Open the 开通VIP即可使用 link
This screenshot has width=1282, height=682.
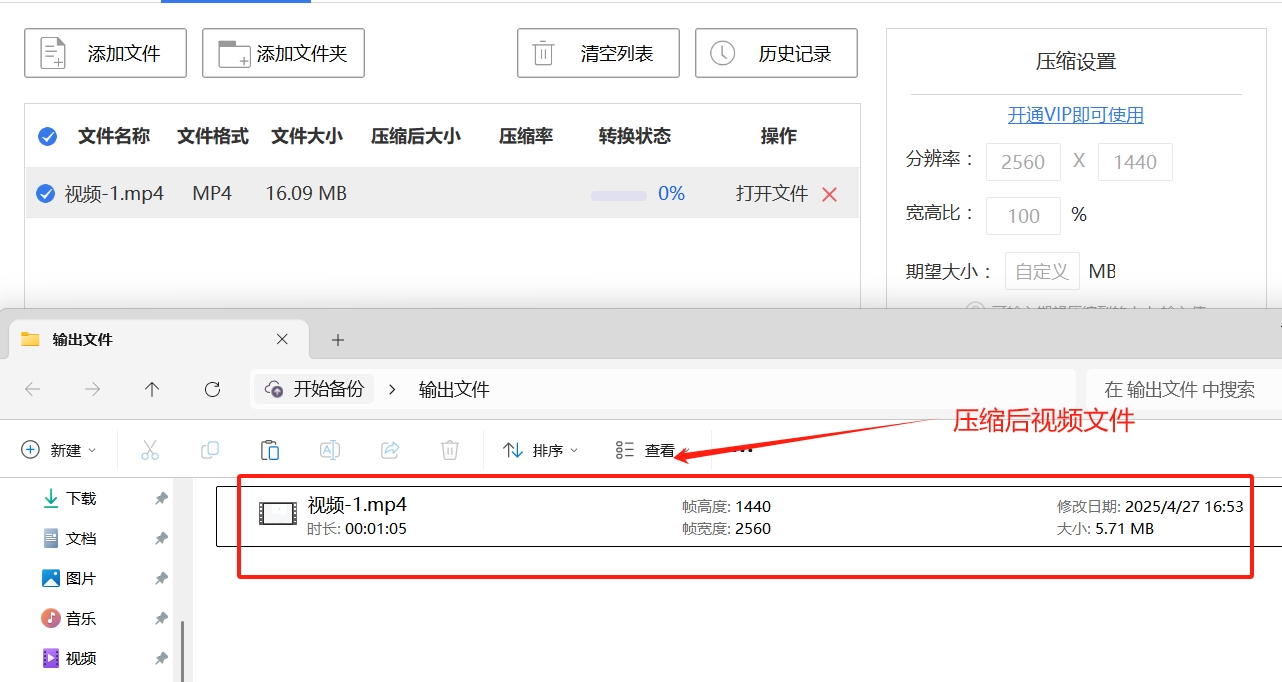1075,114
